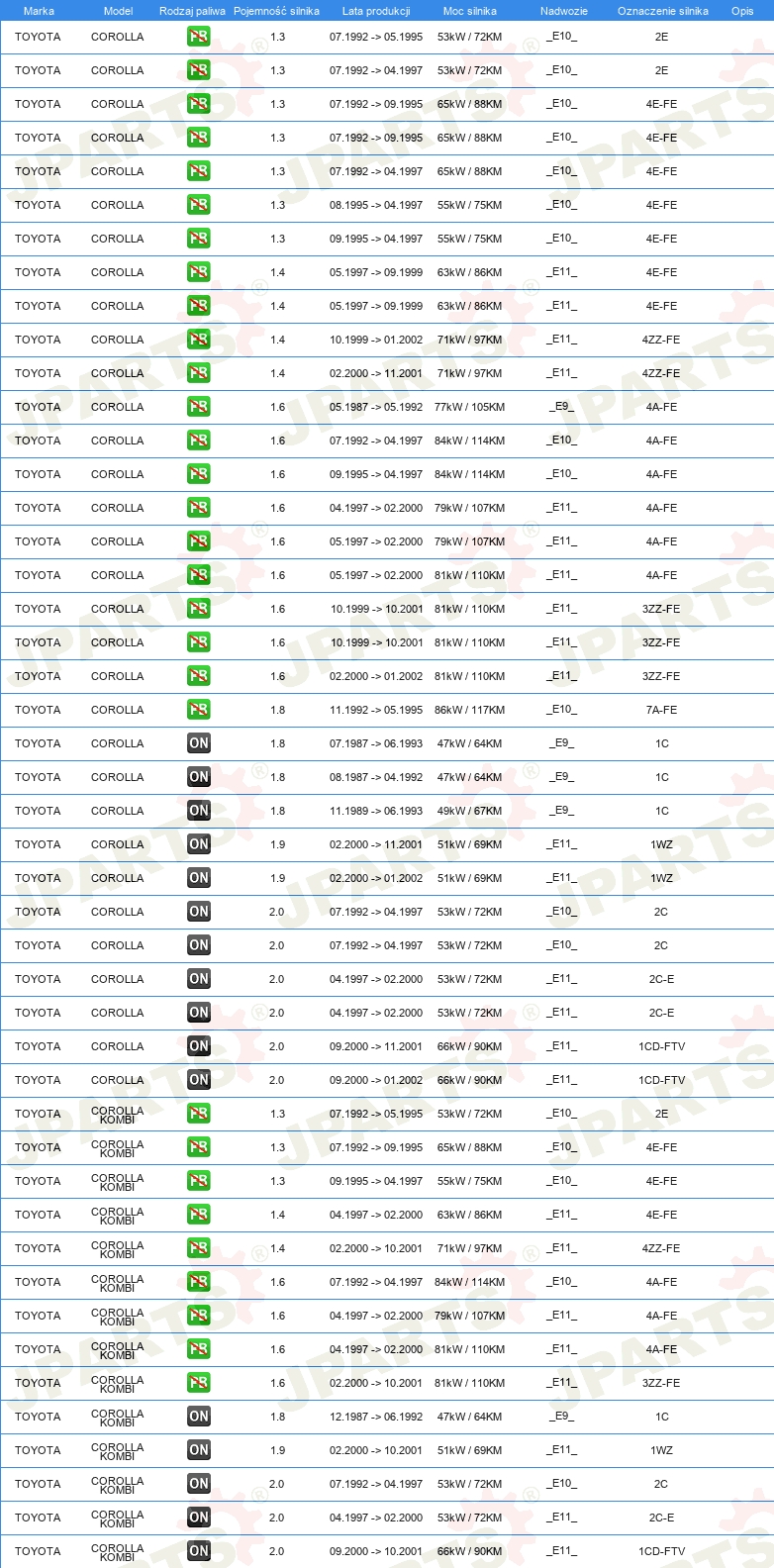The width and height of the screenshot is (774, 1568).
Task: Click the Model column header
Action: tap(118, 11)
